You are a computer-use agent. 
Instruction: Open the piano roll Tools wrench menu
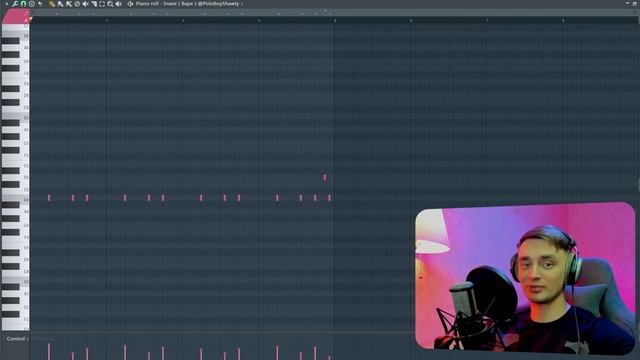point(15,4)
